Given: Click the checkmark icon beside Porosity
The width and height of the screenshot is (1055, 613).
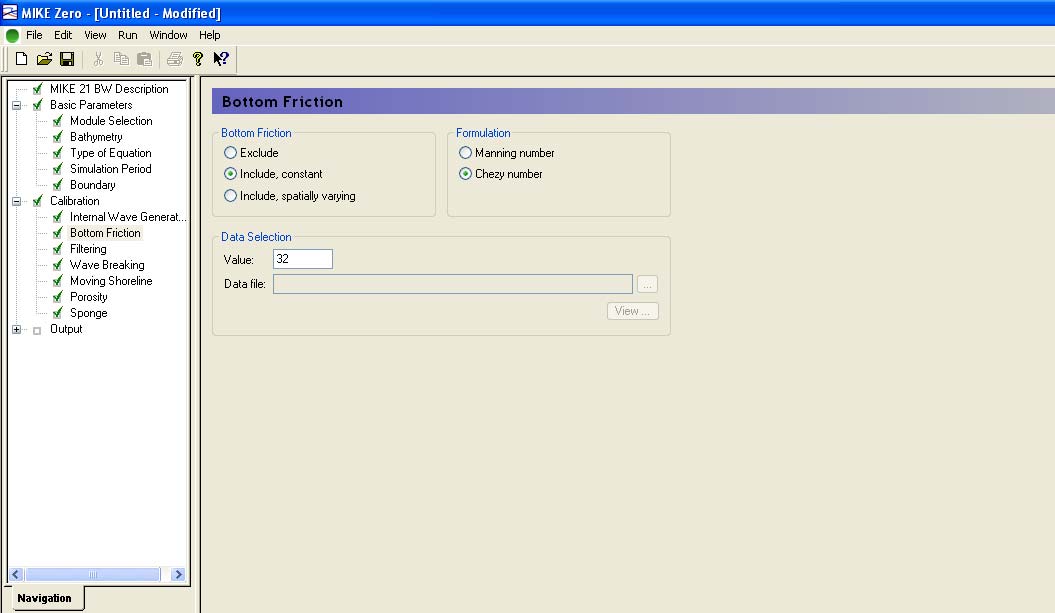Looking at the screenshot, I should point(58,297).
